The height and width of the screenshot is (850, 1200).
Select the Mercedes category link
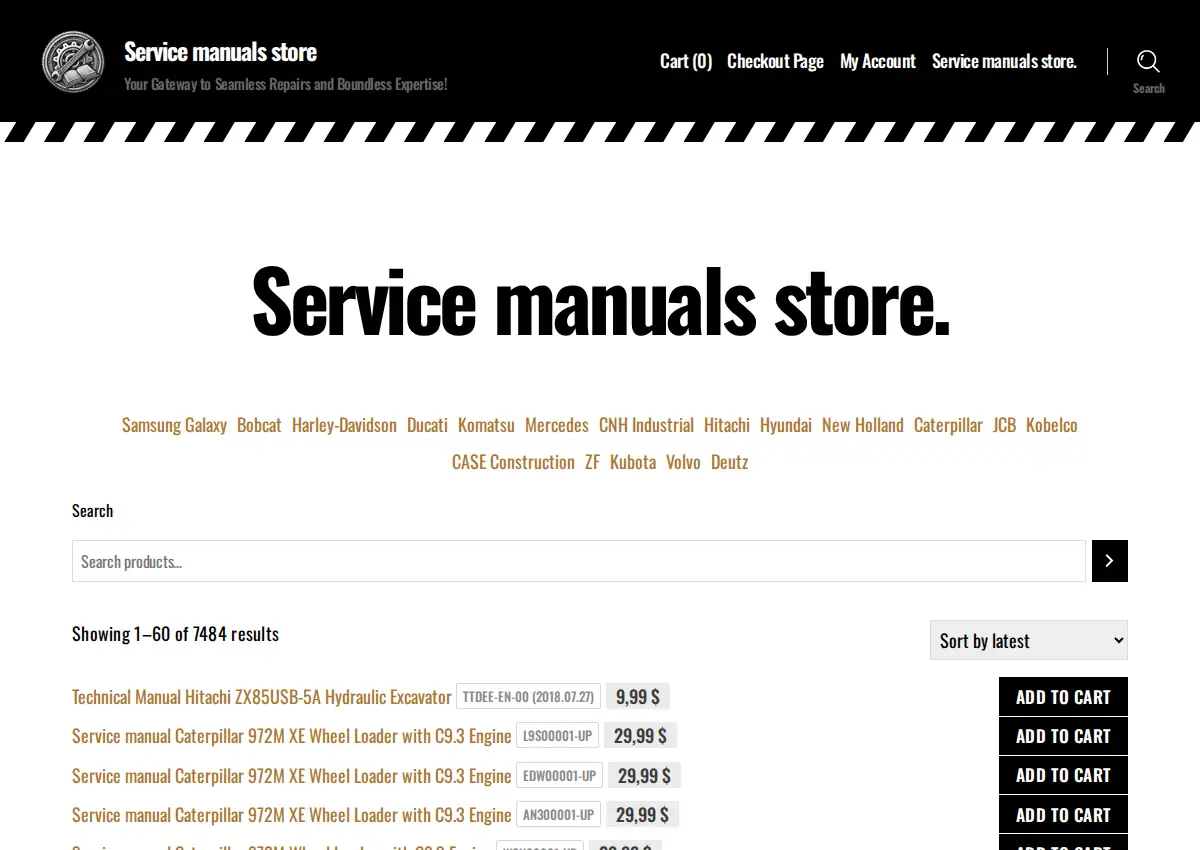(x=557, y=425)
